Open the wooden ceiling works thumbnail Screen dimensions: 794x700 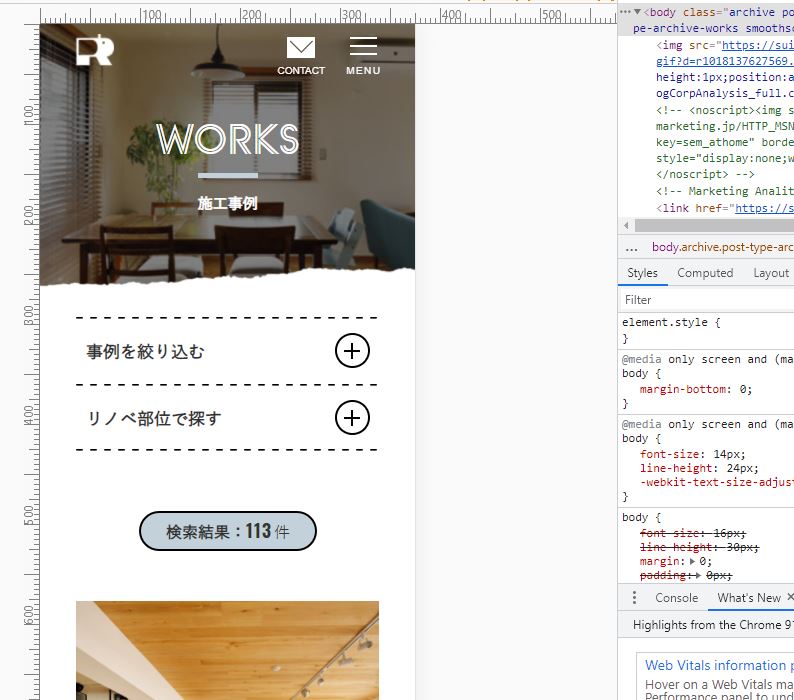coord(227,650)
